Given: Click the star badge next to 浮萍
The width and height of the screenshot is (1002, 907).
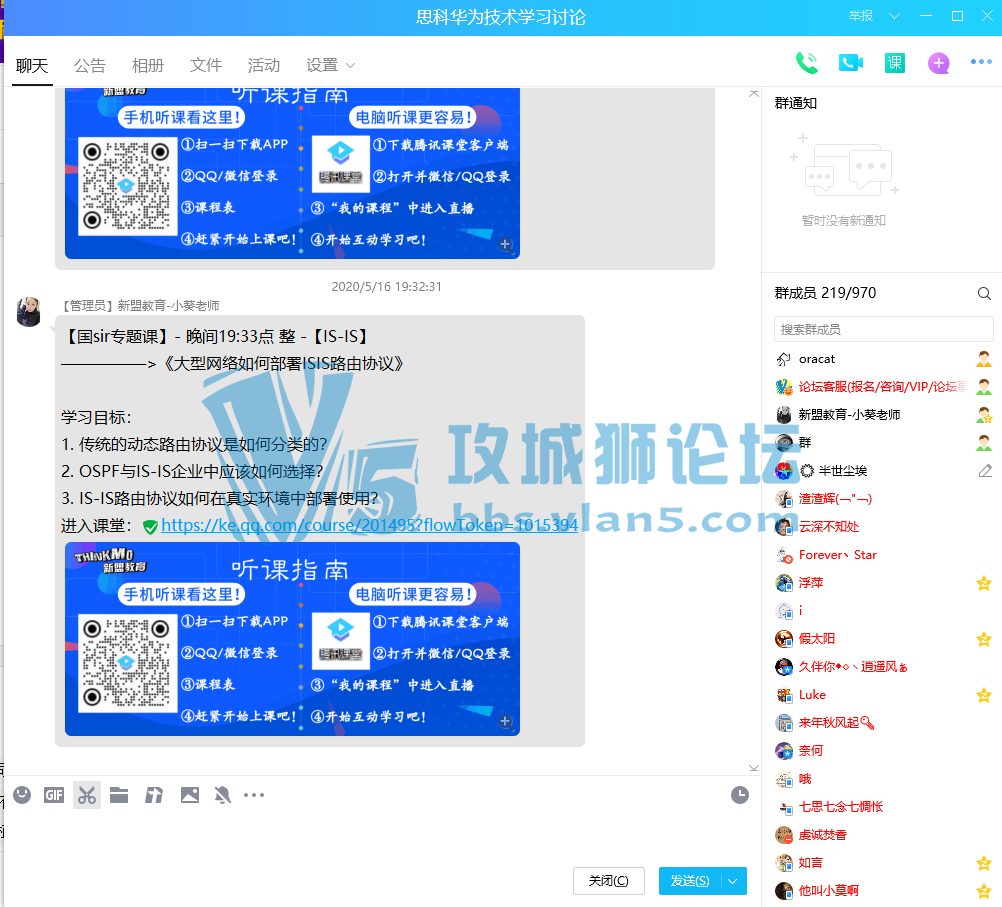Looking at the screenshot, I should click(983, 582).
